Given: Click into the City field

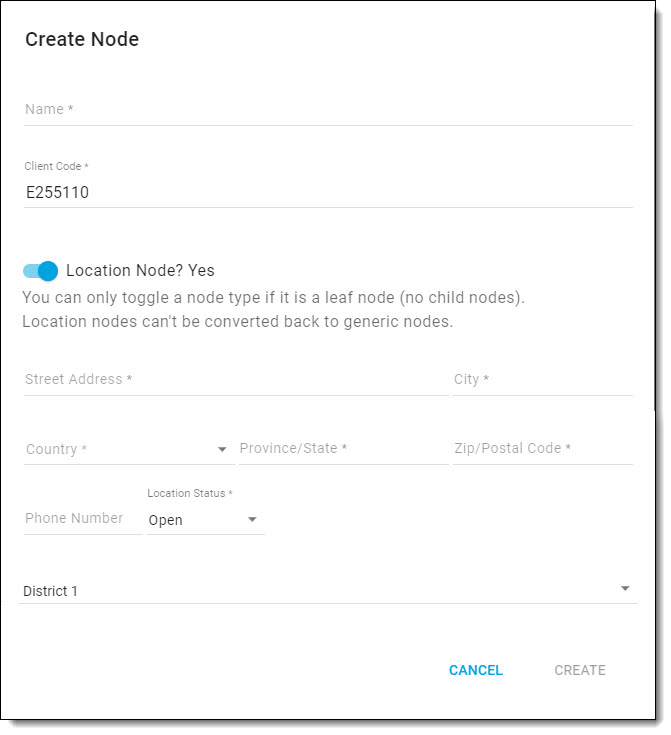Looking at the screenshot, I should click(x=543, y=380).
